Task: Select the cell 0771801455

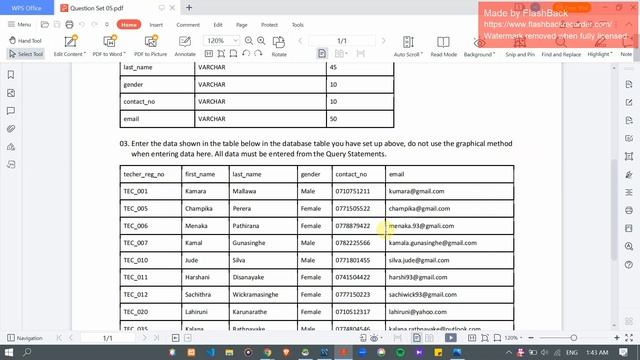Action: click(x=359, y=260)
